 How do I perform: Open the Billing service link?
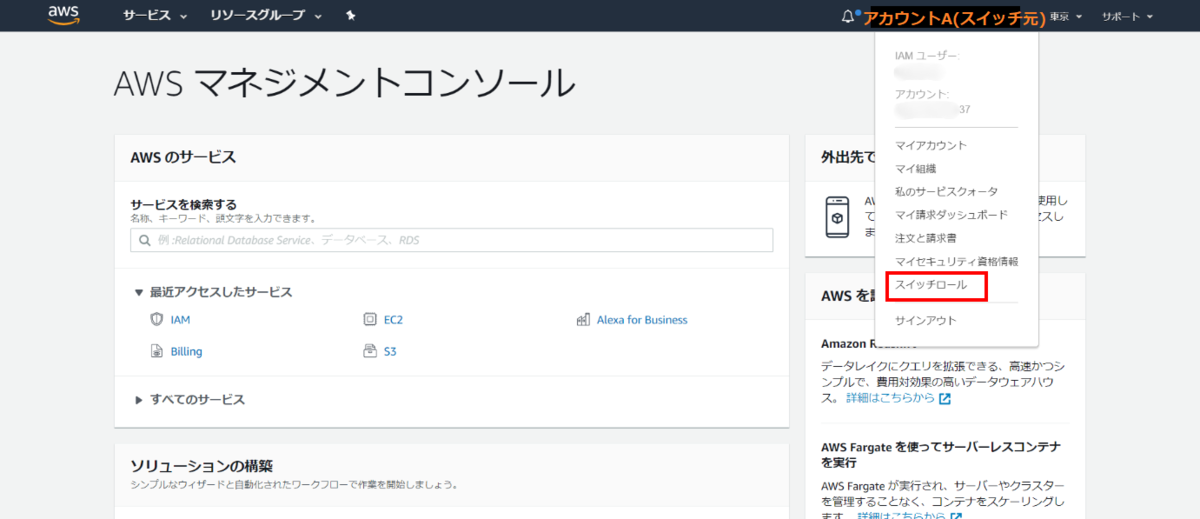186,351
